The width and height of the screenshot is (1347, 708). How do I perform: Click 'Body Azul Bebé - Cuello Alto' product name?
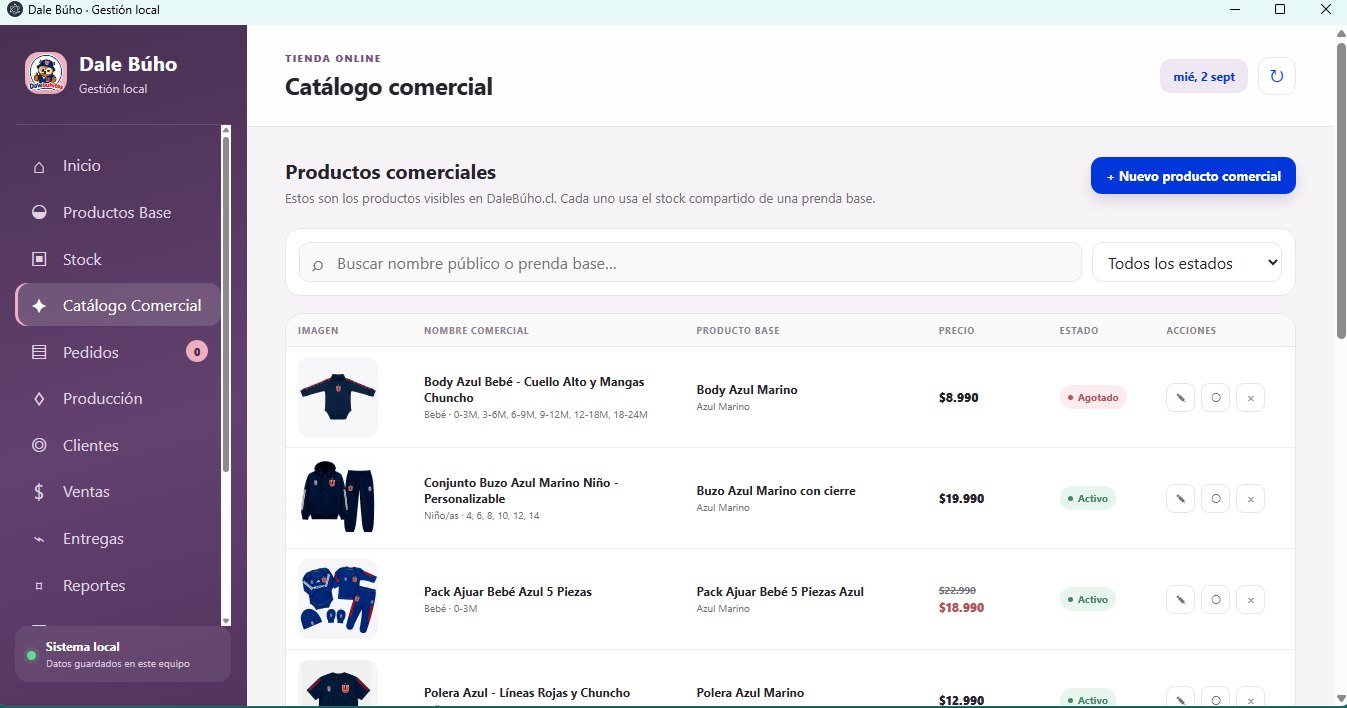point(534,390)
